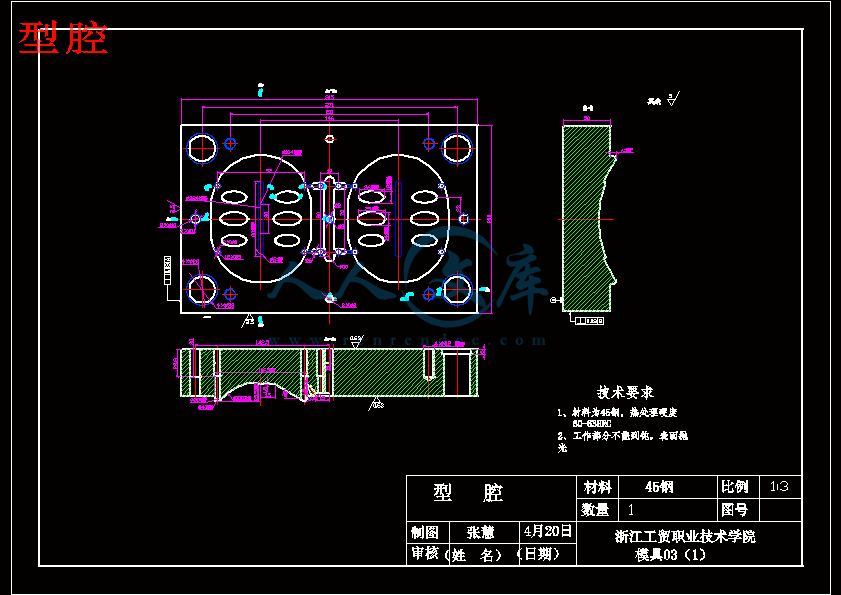This screenshot has height=595, width=841.
Task: Click the 1:3 scale value cell
Action: click(x=779, y=487)
